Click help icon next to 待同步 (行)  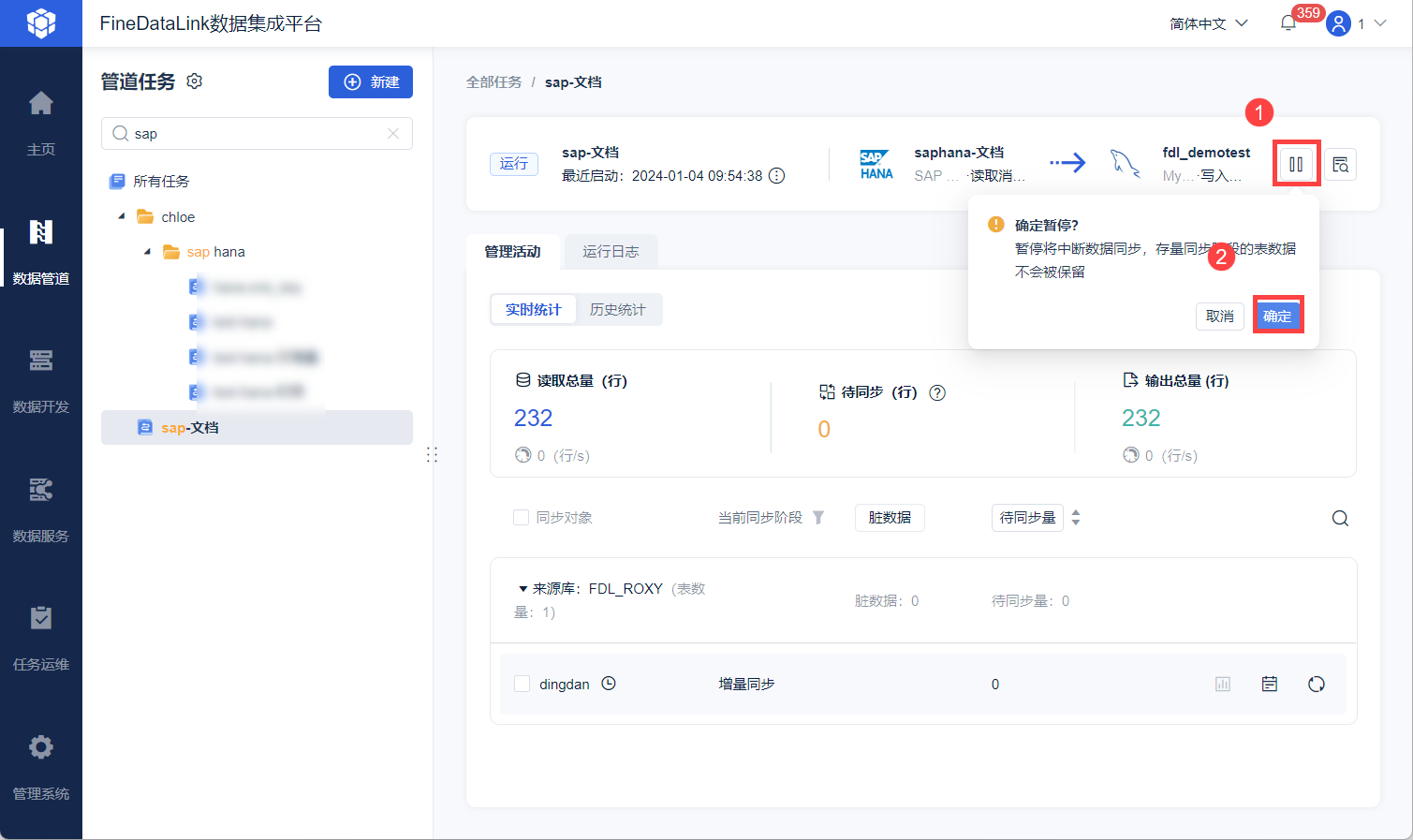click(937, 392)
